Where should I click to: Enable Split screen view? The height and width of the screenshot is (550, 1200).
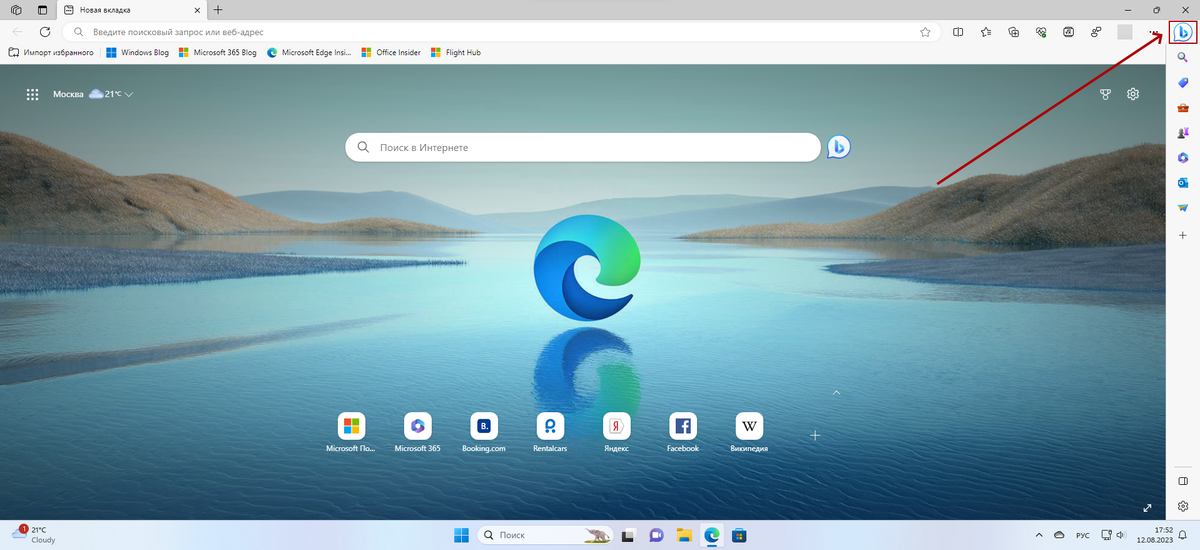tap(958, 32)
